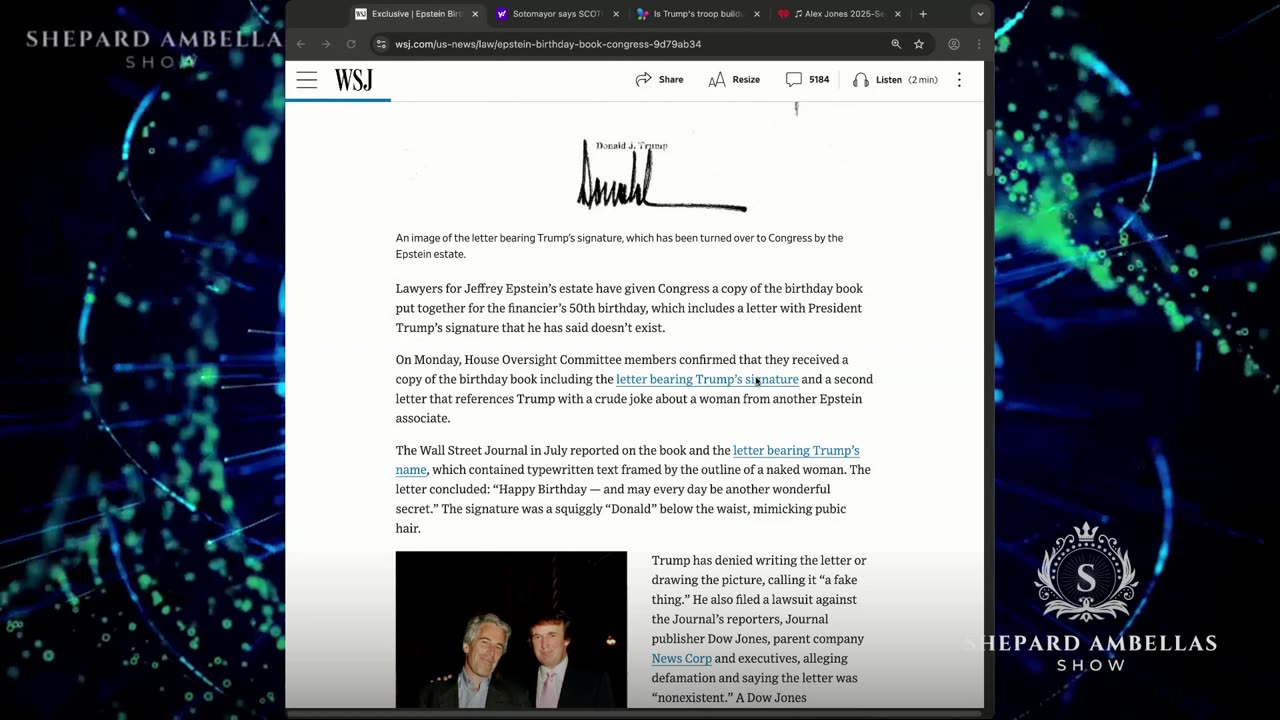Open the WSJ hamburger menu

(306, 80)
